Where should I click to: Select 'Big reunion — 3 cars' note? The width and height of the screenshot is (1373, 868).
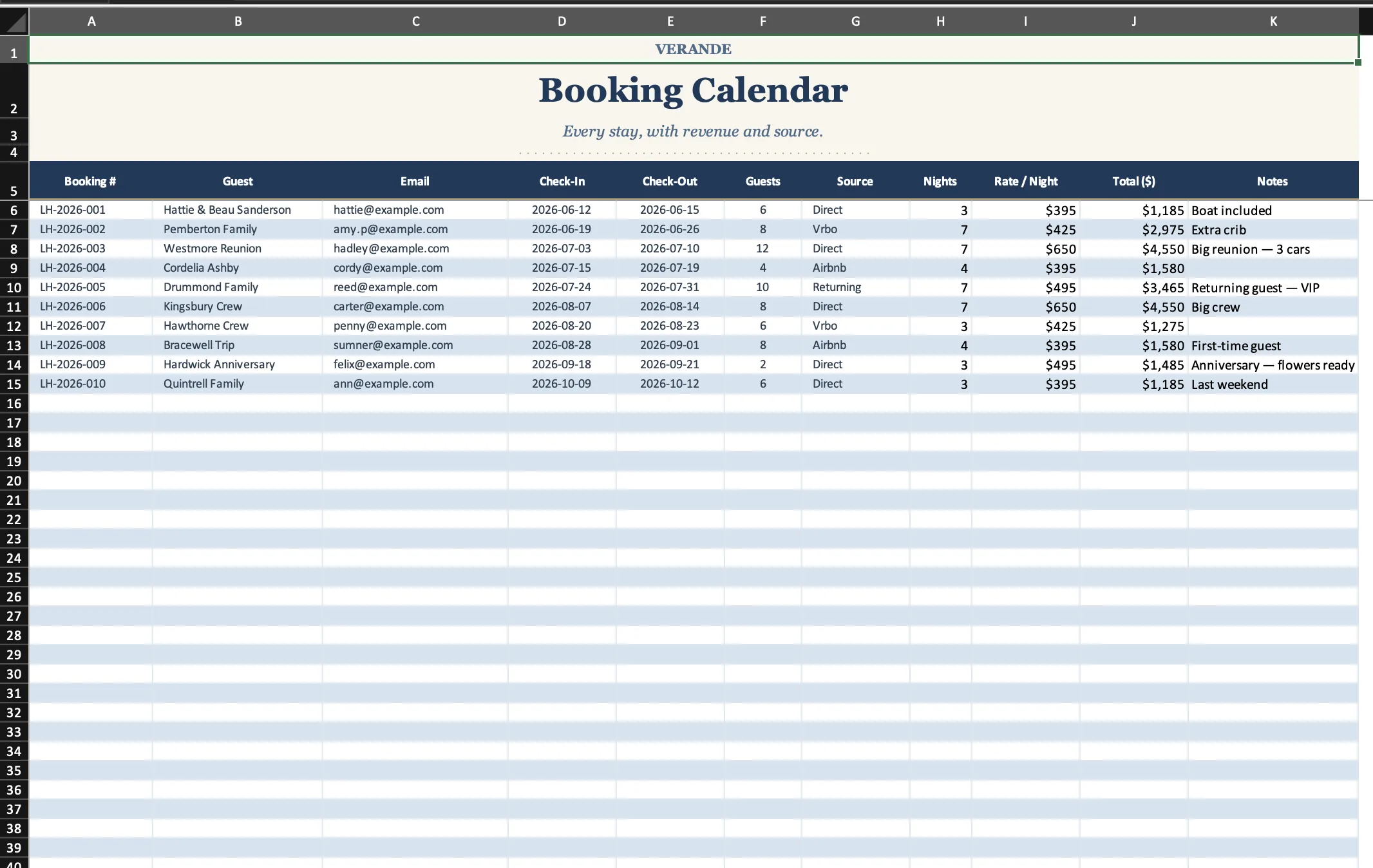click(1273, 249)
